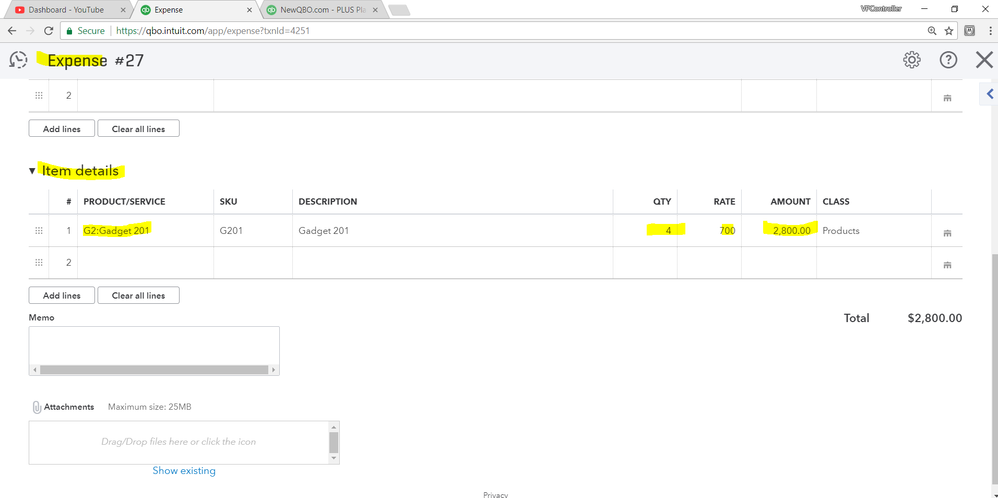Click the DESCRIPTION column header
Viewport: 998px width, 498px height.
click(328, 201)
